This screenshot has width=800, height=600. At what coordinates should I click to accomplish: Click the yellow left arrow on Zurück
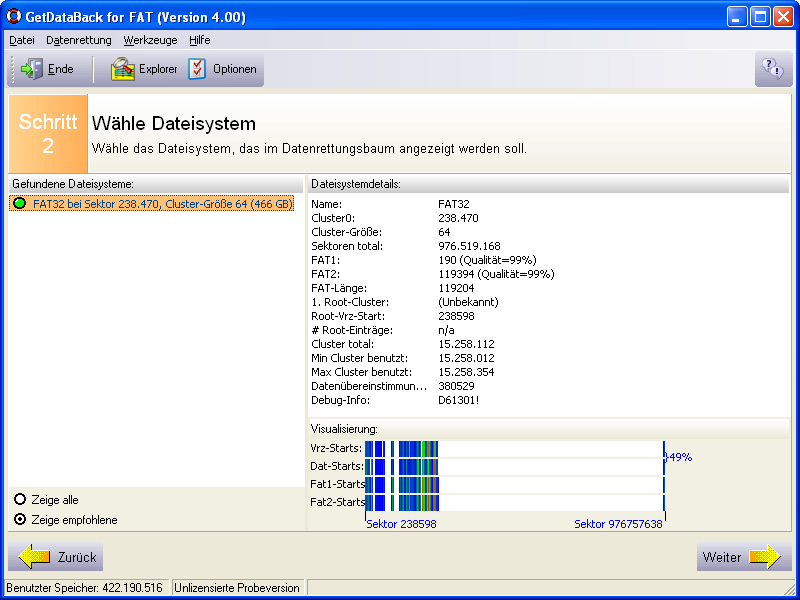pyautogui.click(x=35, y=557)
